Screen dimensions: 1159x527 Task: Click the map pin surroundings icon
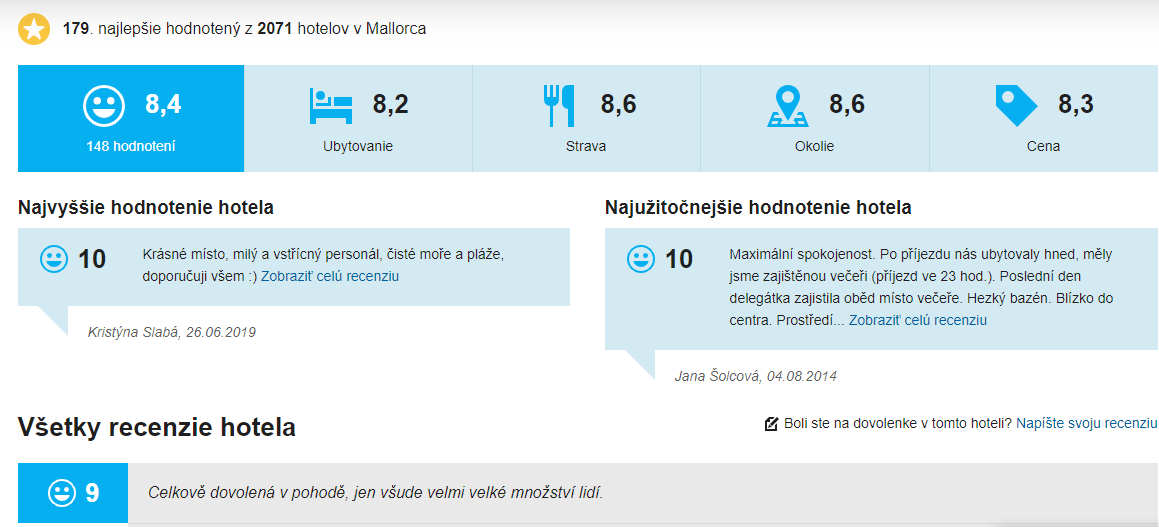tap(787, 105)
